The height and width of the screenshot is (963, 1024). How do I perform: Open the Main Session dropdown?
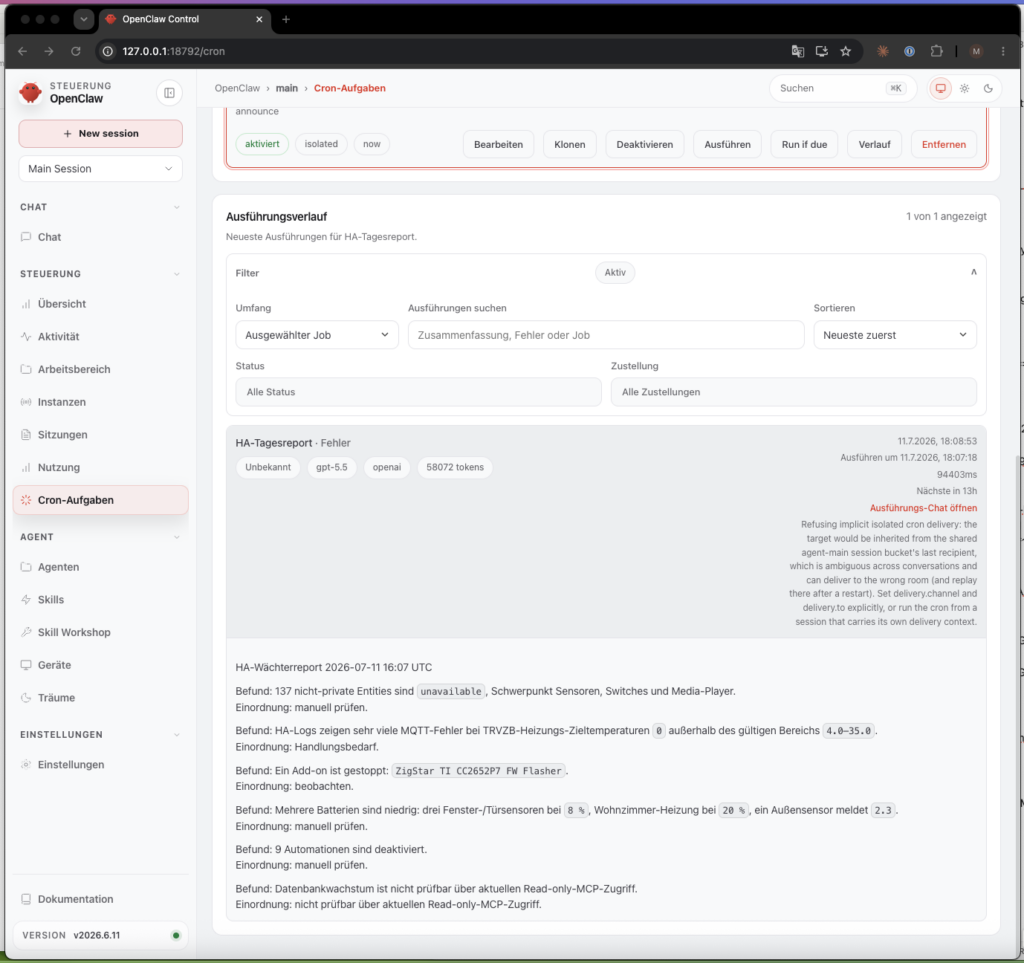[x=101, y=168]
